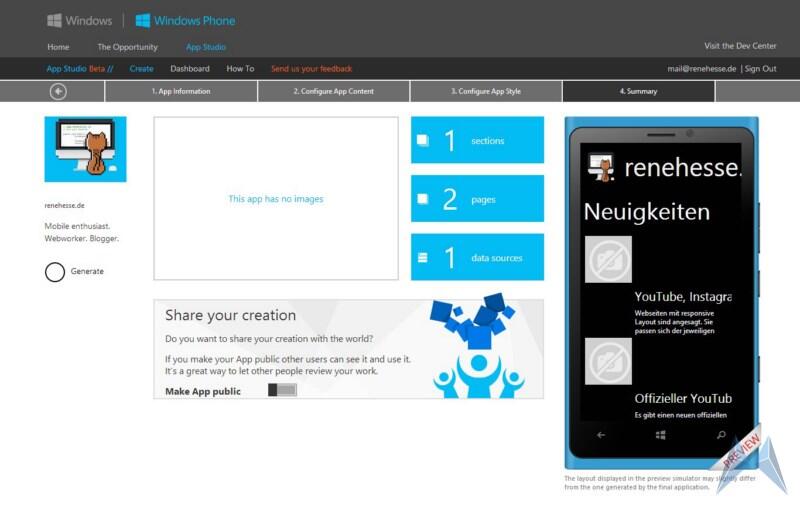Click the Sign Out link
800x507 pixels.
click(760, 69)
